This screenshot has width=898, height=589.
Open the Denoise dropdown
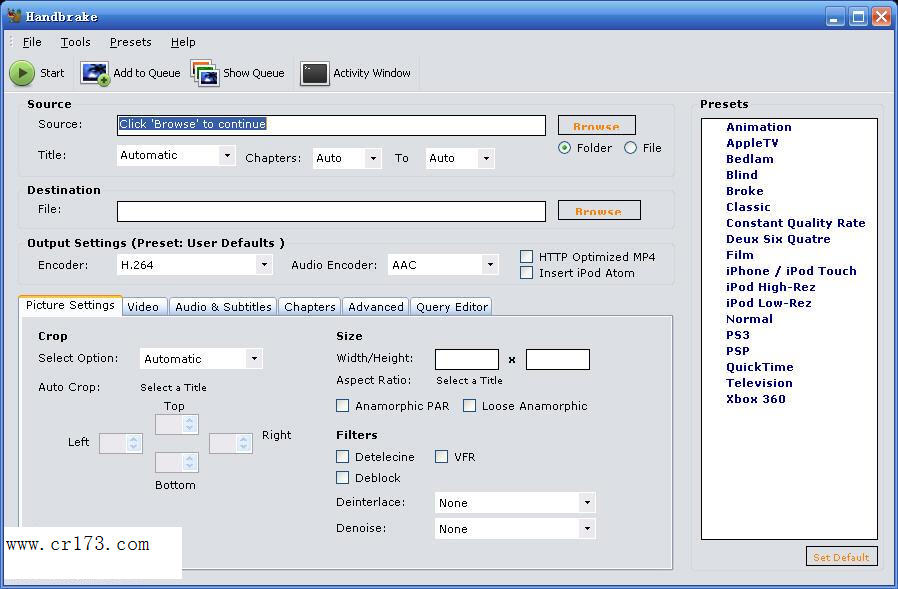coord(515,528)
